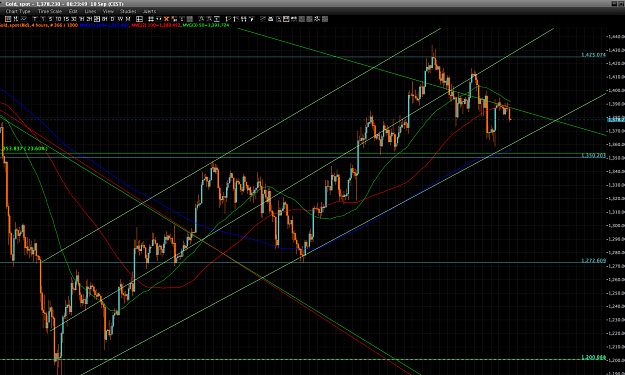Image resolution: width=625 pixels, height=375 pixels.
Task: Click the red-white chart icon in toolbar
Action: tap(286, 19)
